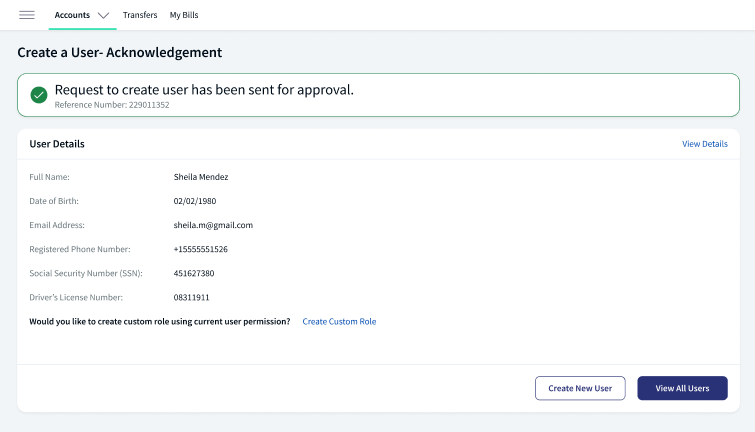Open the View Details link

[x=704, y=144]
